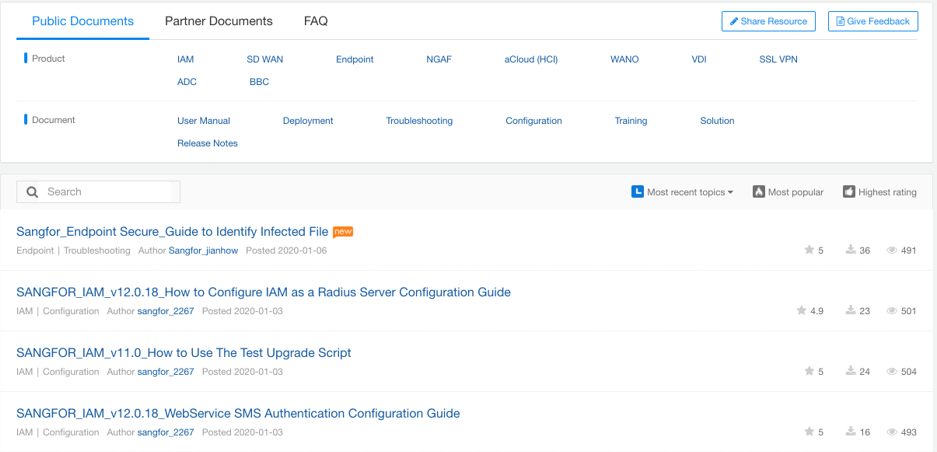This screenshot has width=937, height=452.
Task: Filter documents by Solution
Action: (x=717, y=121)
